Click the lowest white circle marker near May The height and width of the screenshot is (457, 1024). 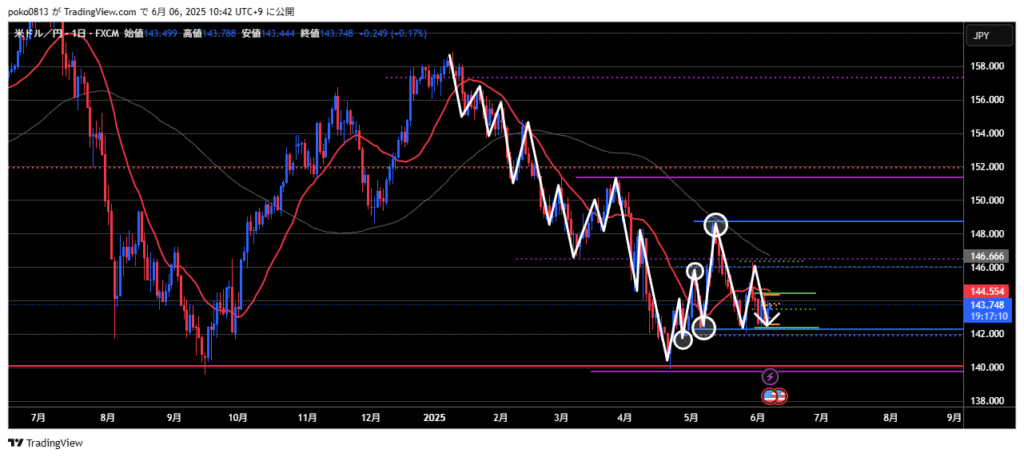682,340
